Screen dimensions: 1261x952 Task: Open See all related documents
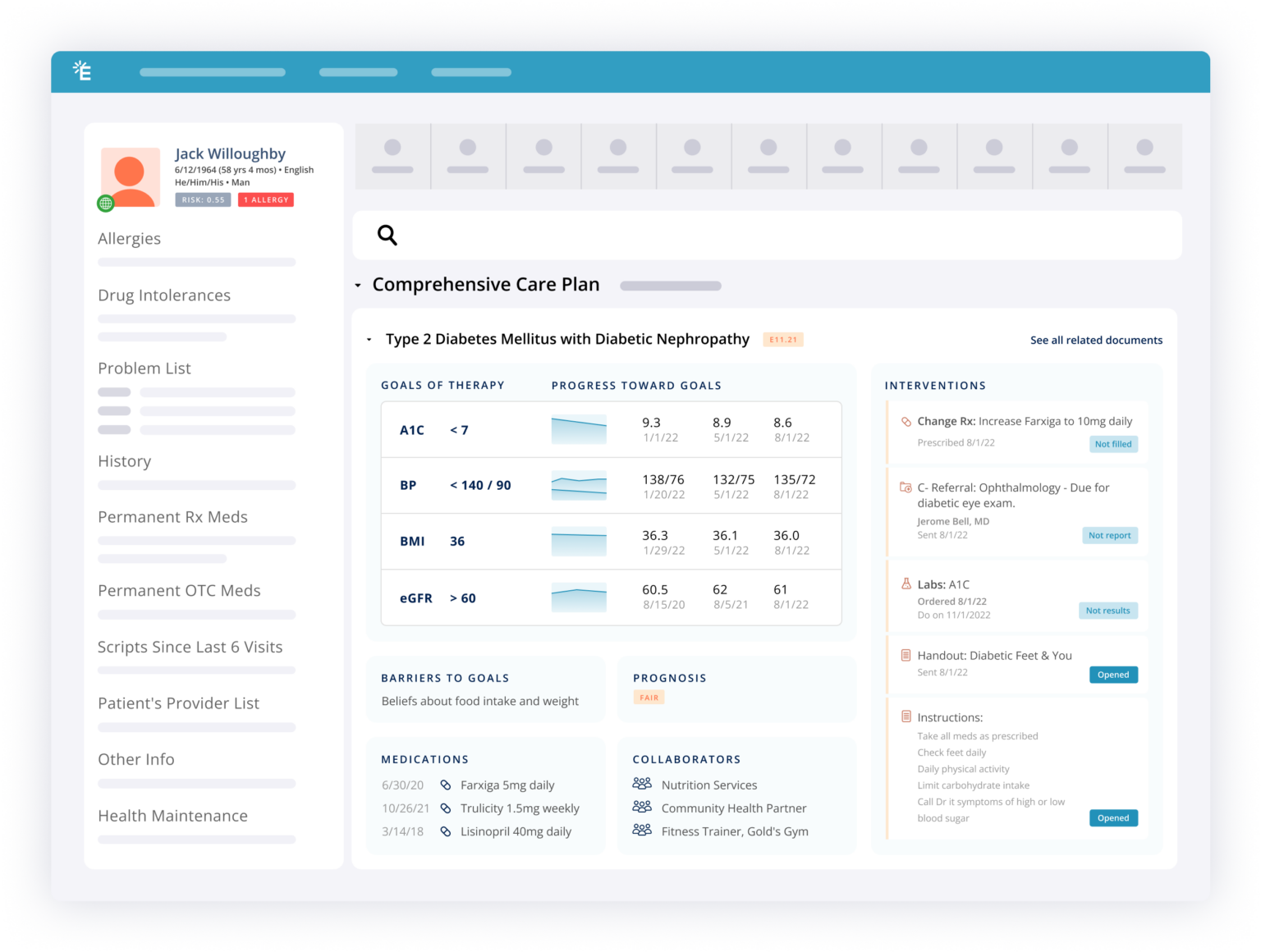click(x=1096, y=340)
